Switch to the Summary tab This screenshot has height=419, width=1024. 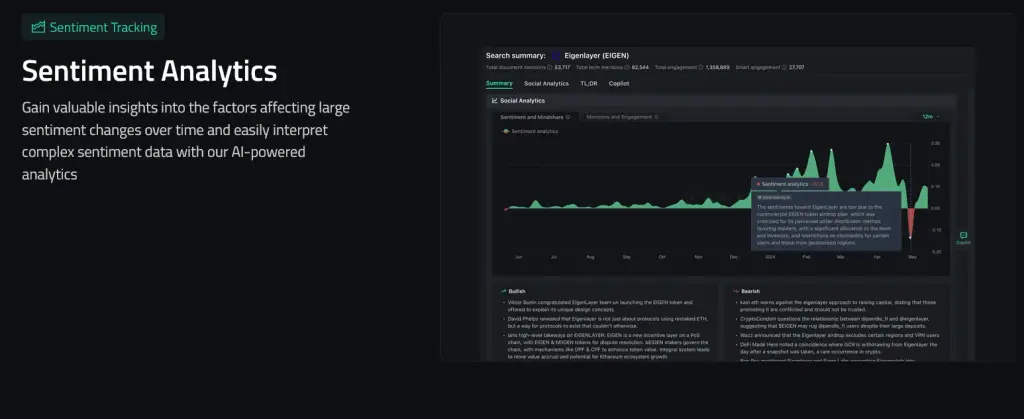[x=499, y=84]
